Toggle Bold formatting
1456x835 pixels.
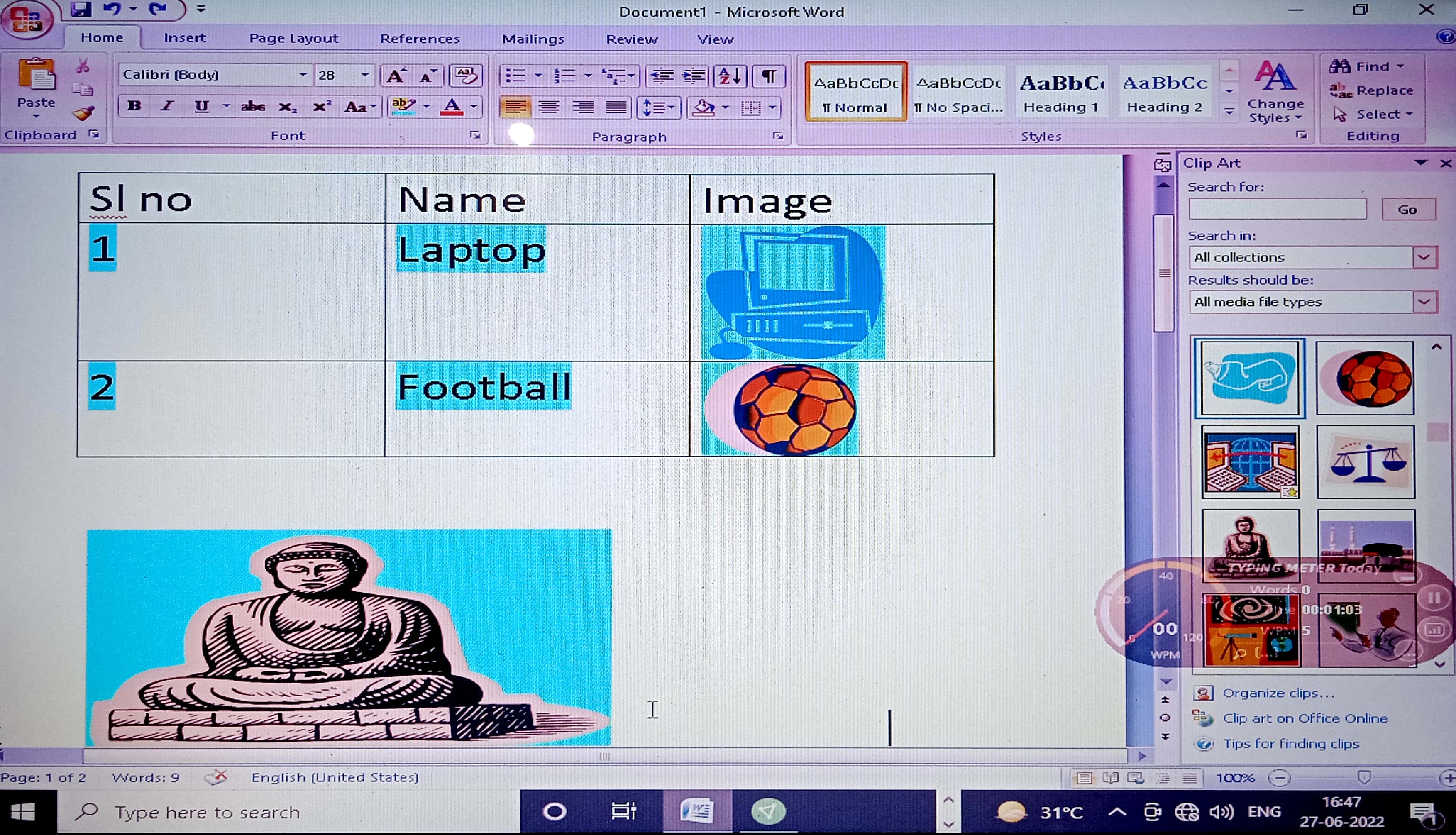[x=134, y=107]
